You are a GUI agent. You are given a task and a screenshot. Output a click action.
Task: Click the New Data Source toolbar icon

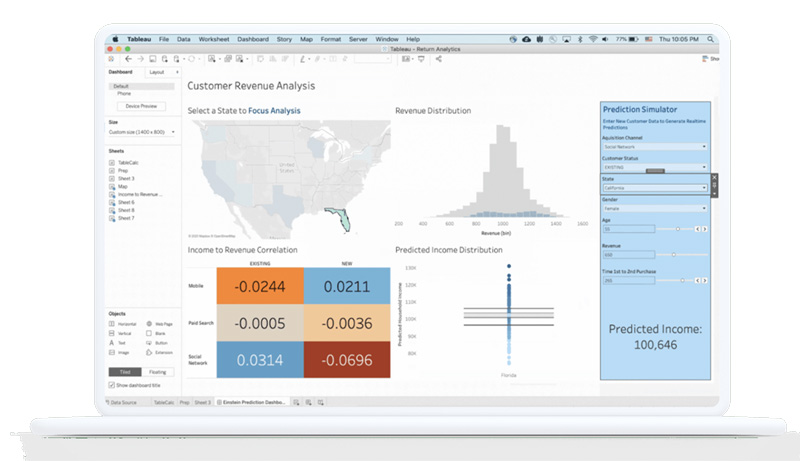tap(165, 59)
